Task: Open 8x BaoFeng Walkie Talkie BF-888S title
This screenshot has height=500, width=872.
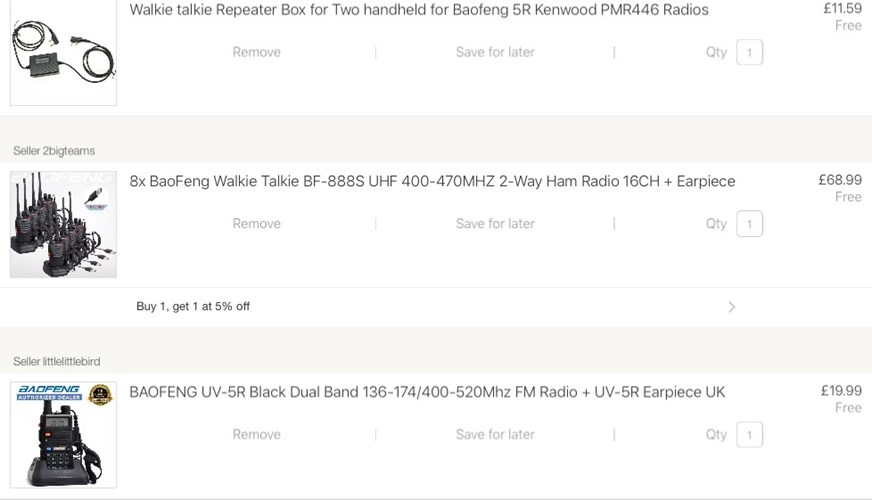Action: [x=432, y=181]
